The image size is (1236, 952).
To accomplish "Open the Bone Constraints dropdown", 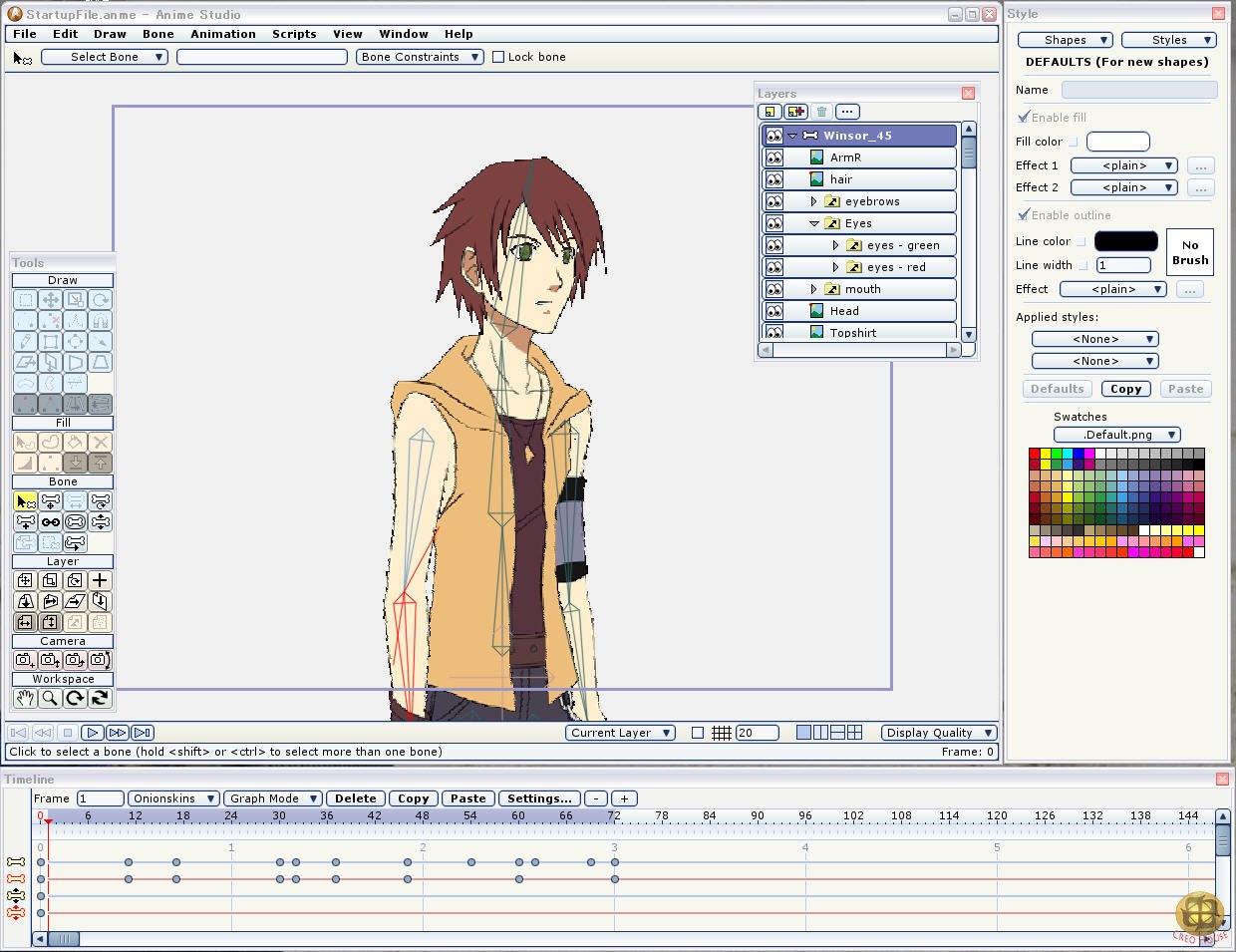I will (420, 57).
